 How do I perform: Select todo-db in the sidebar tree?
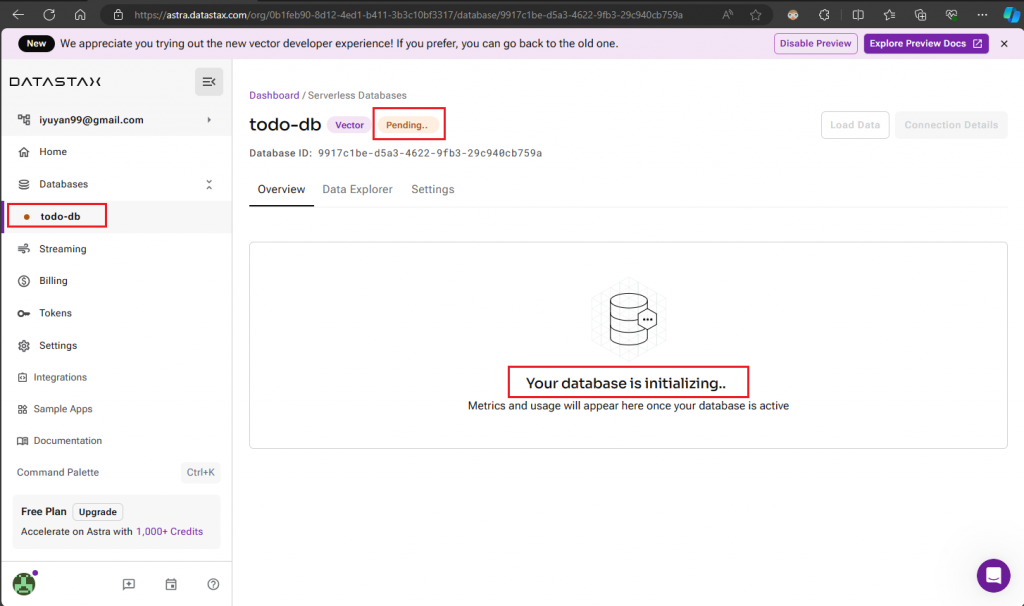[60, 216]
